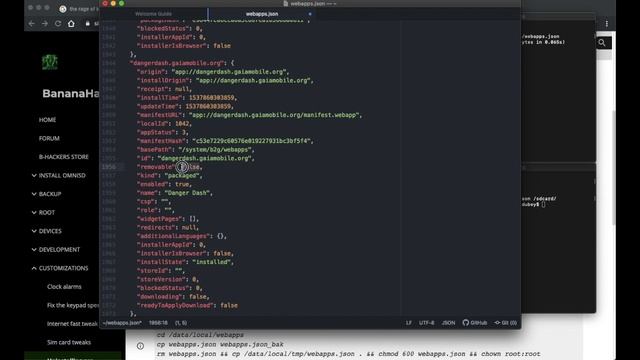Viewport: 640px width, 360px height.
Task: Click the "kind": "packaged" line
Action: (x=170, y=176)
